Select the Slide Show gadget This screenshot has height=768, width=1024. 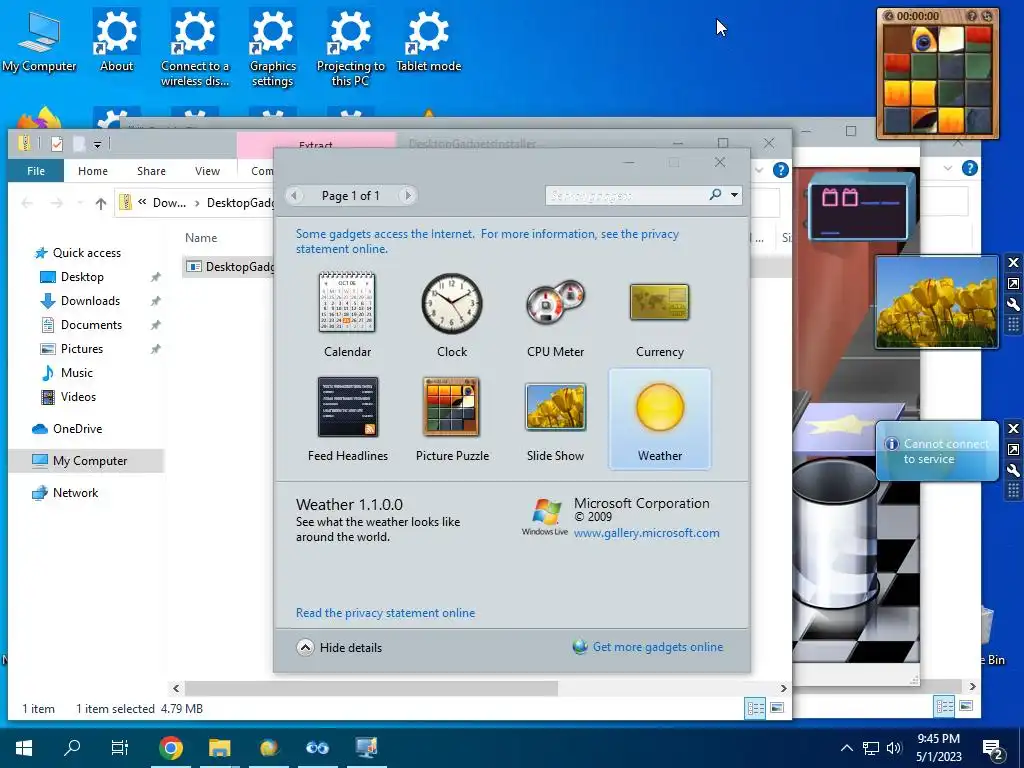pyautogui.click(x=555, y=419)
